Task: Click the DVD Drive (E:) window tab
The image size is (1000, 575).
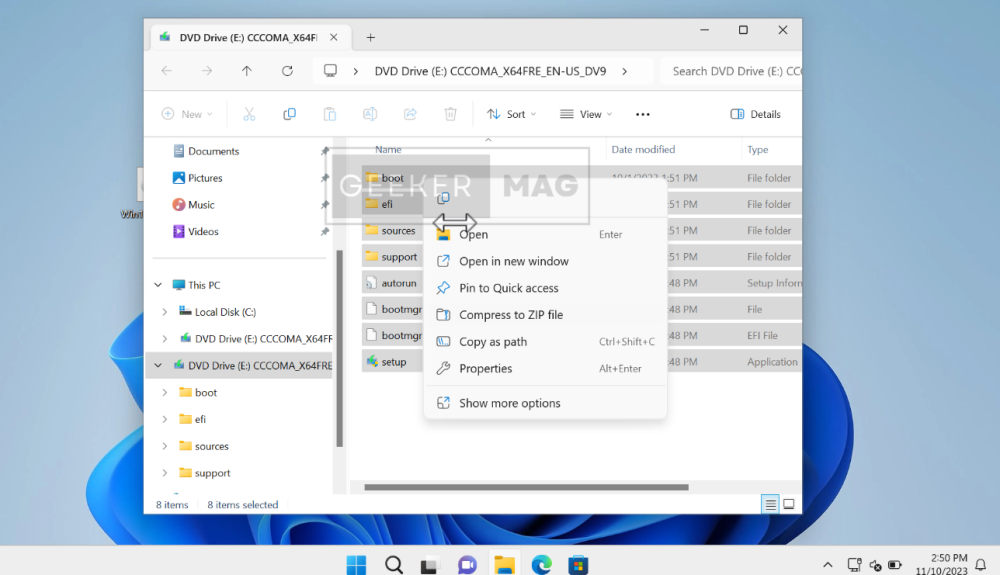Action: [x=249, y=38]
